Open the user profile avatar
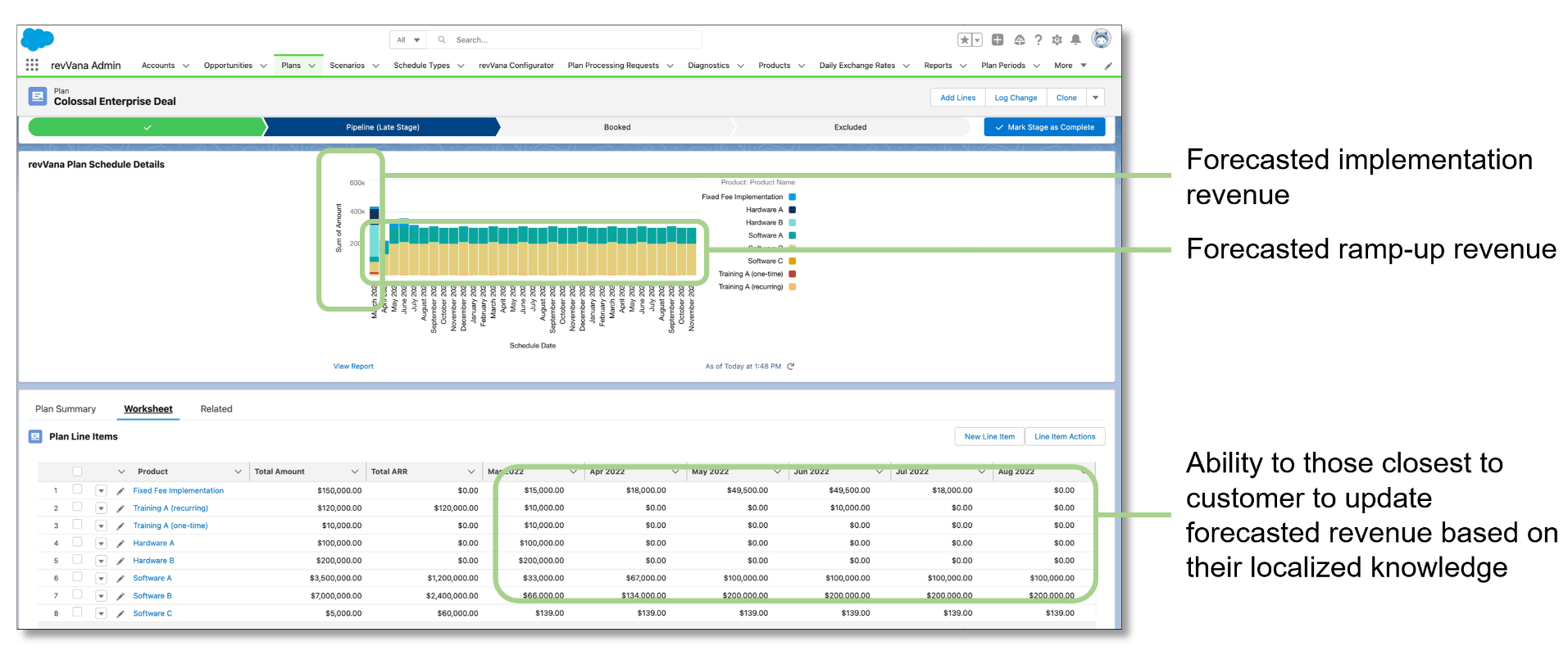The width and height of the screenshot is (1568, 660). point(1102,39)
